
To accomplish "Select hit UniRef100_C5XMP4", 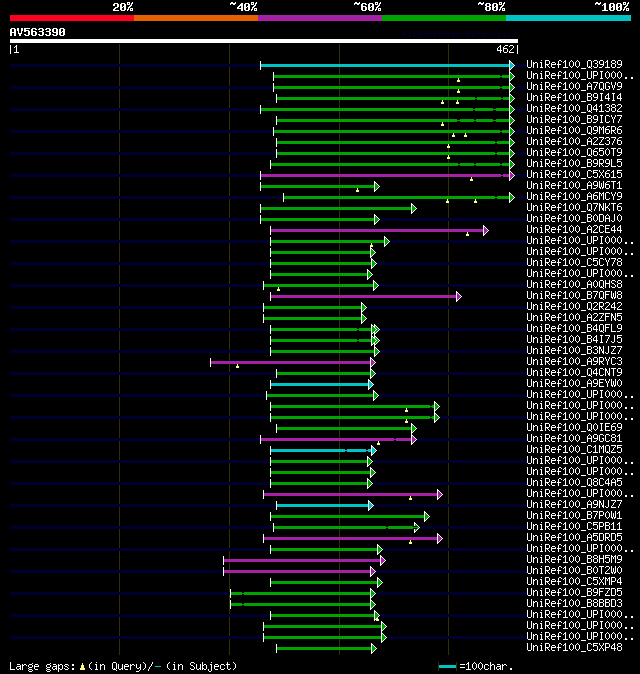I will (574, 582).
